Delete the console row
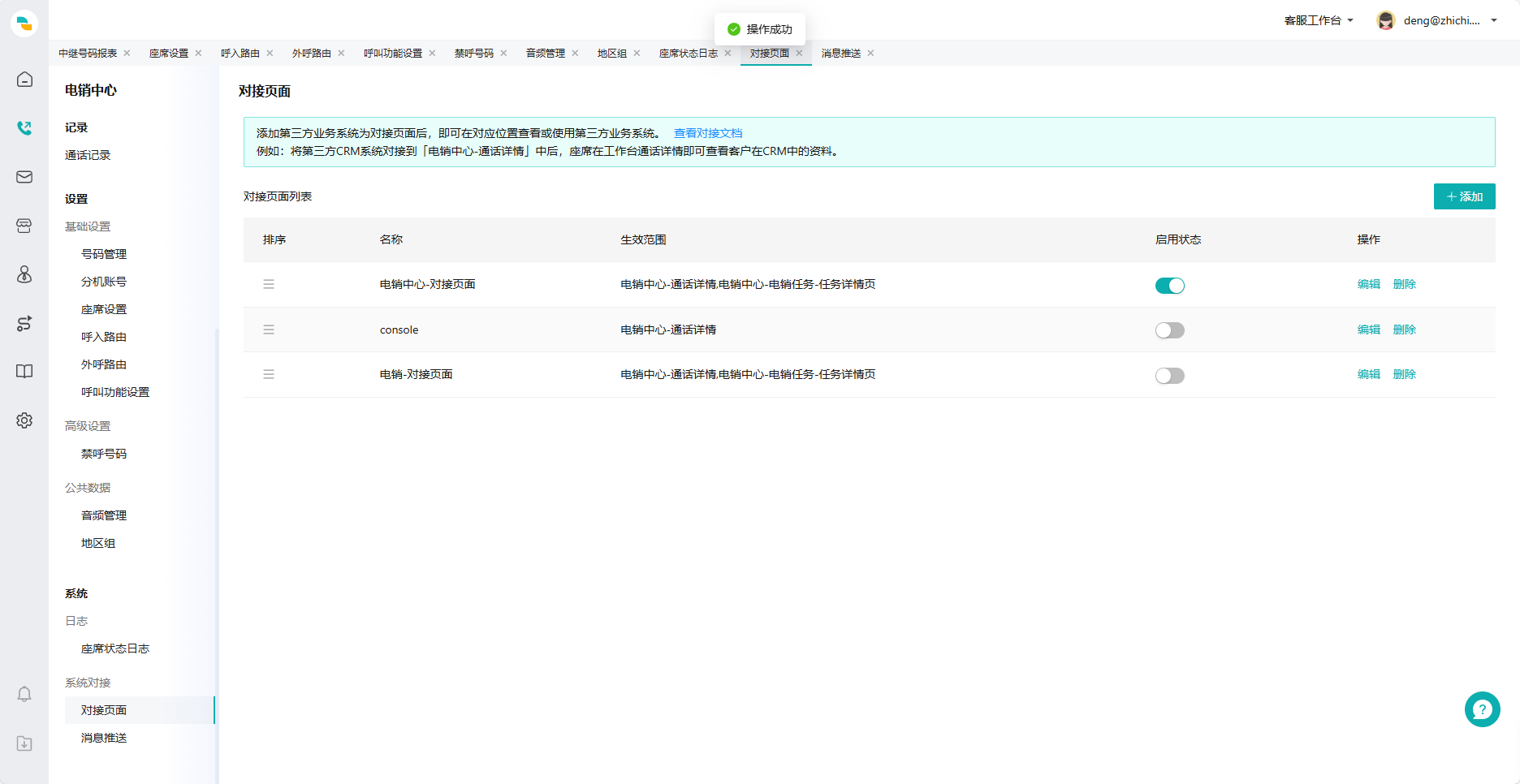 (1405, 330)
